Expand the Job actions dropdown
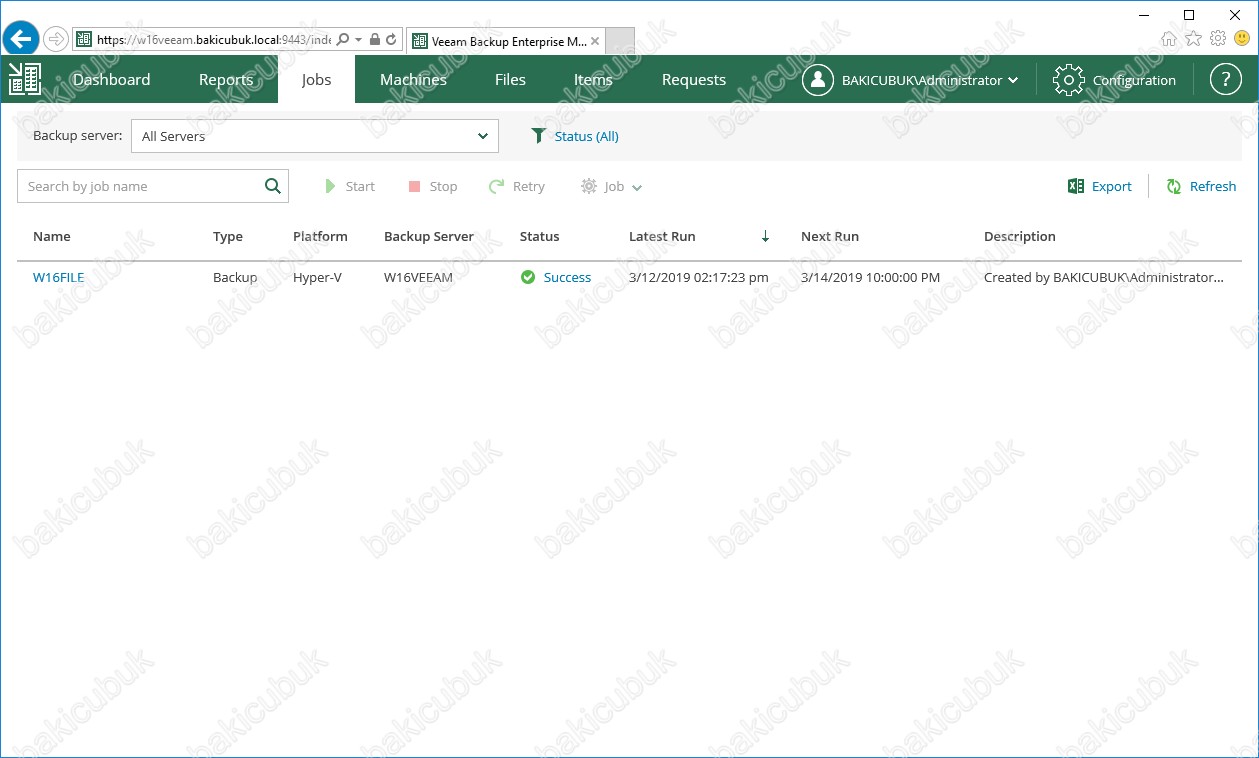Viewport: 1259px width, 758px height. point(611,186)
